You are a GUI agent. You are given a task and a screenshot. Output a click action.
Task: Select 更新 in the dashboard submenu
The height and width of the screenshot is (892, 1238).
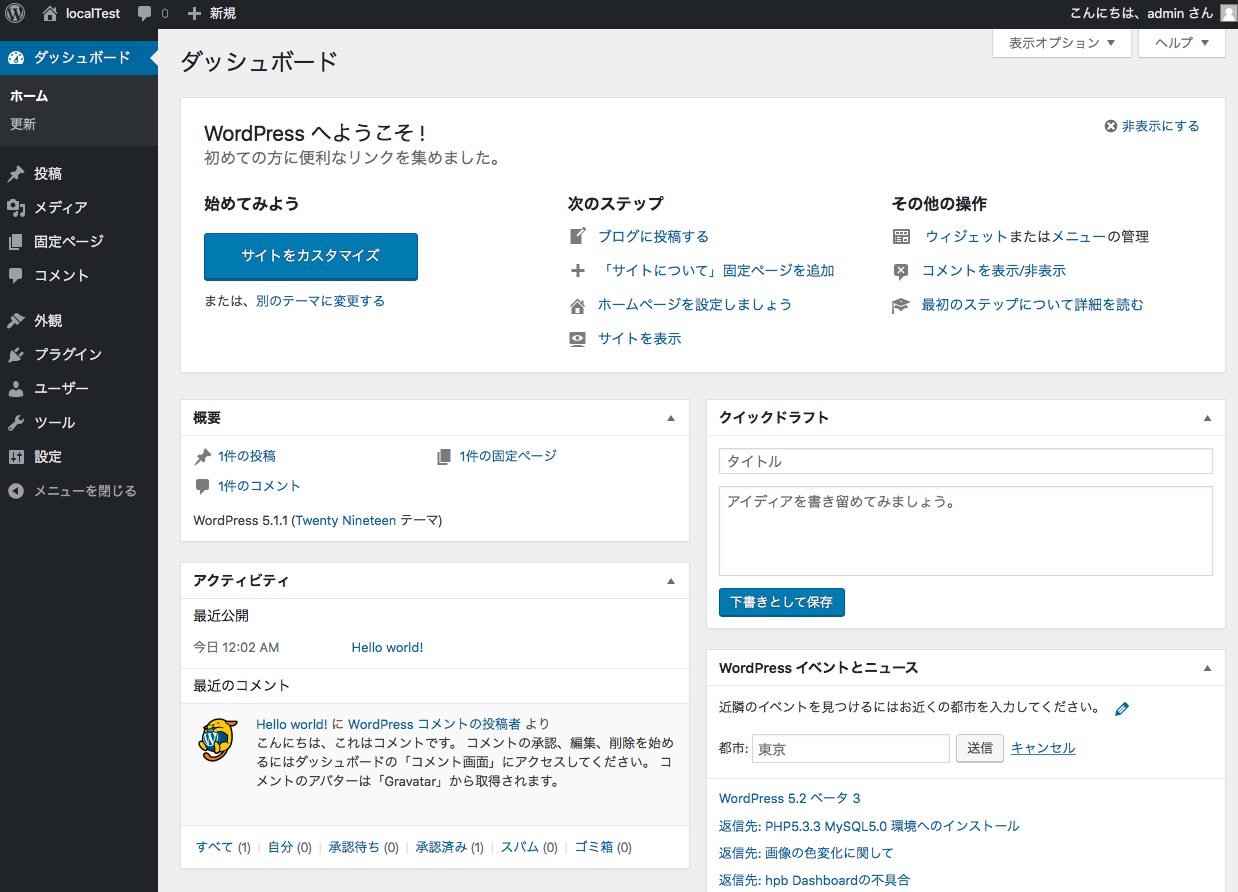(23, 125)
